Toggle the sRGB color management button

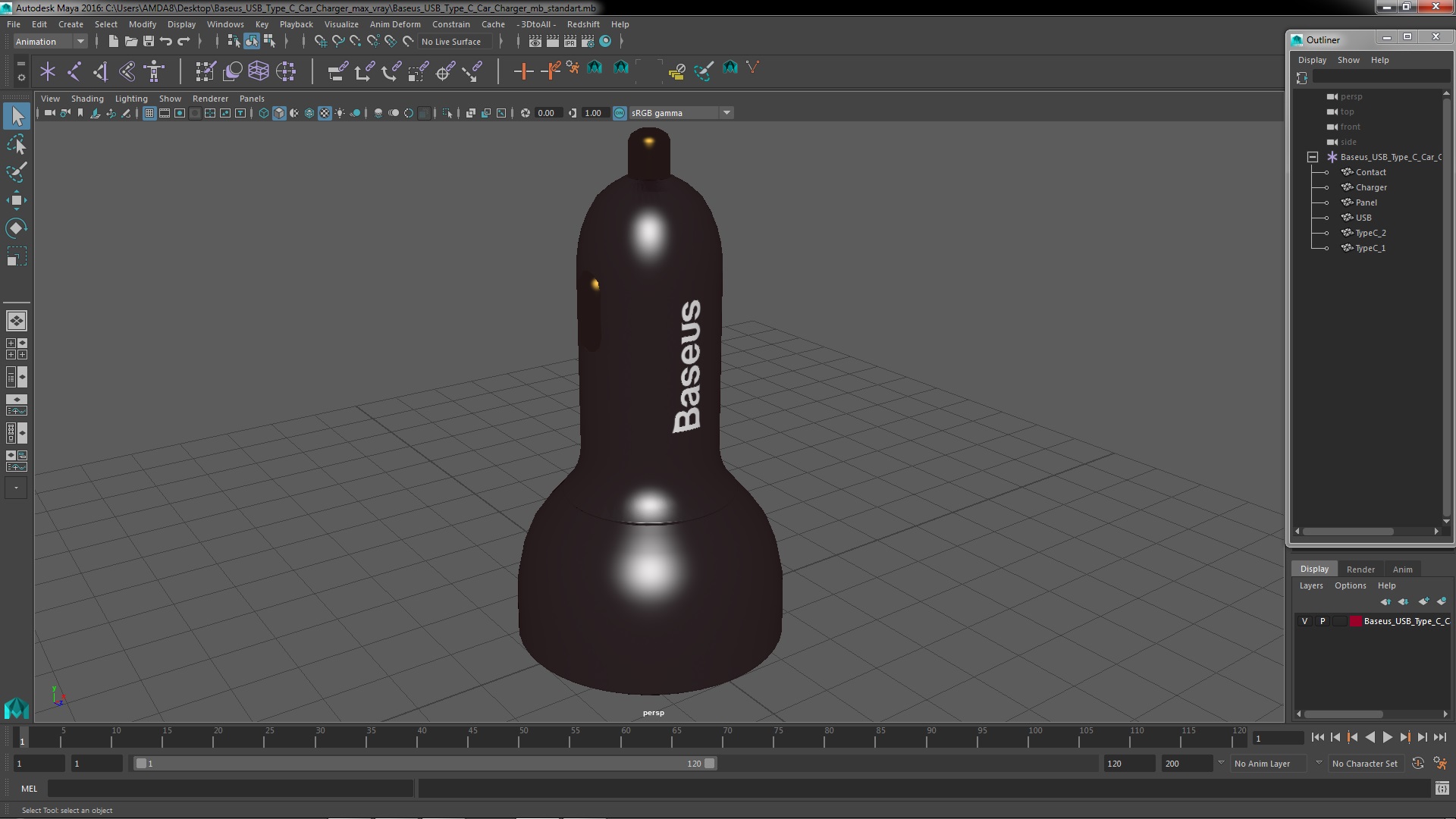click(x=620, y=113)
